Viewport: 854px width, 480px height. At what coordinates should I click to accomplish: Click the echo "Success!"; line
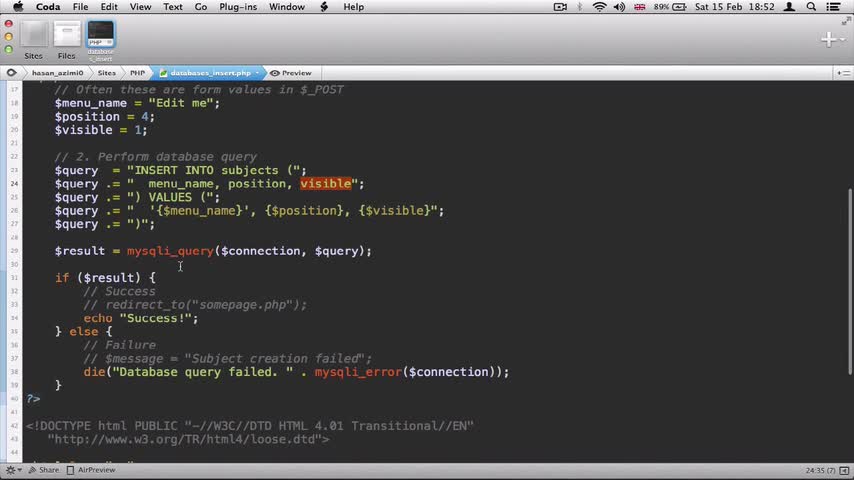pyautogui.click(x=141, y=318)
